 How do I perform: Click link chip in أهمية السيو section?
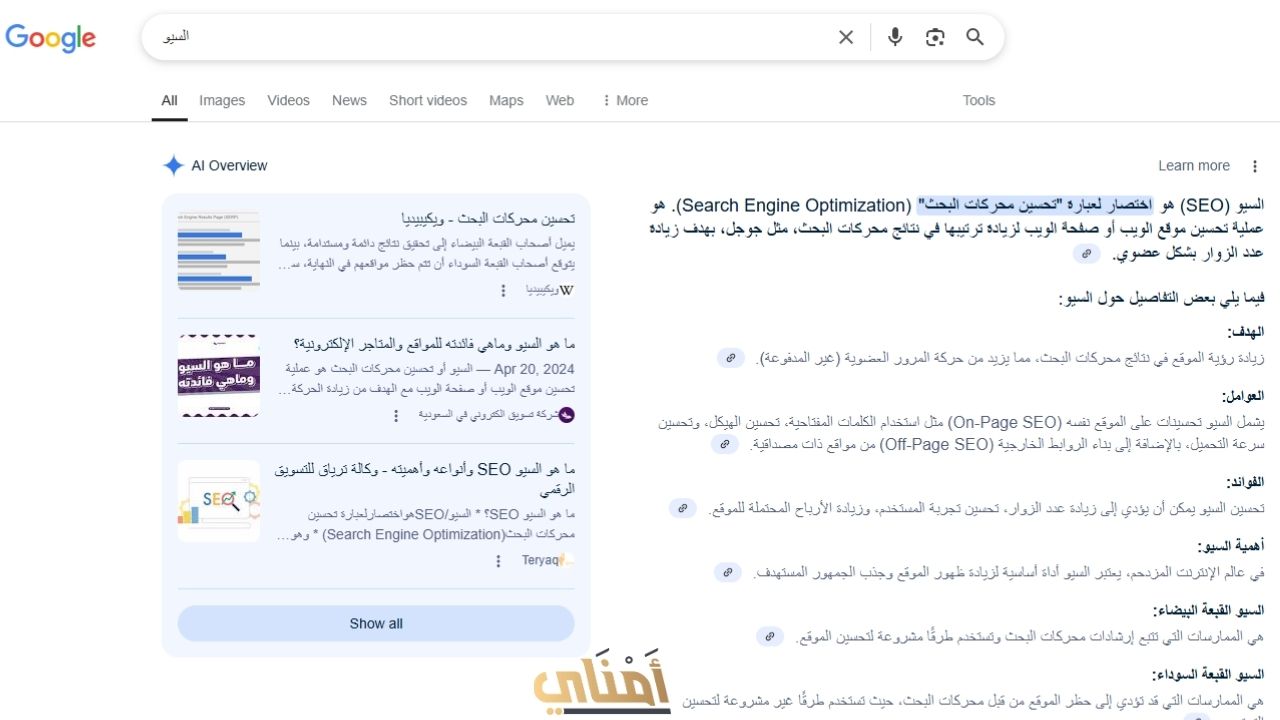coord(728,572)
